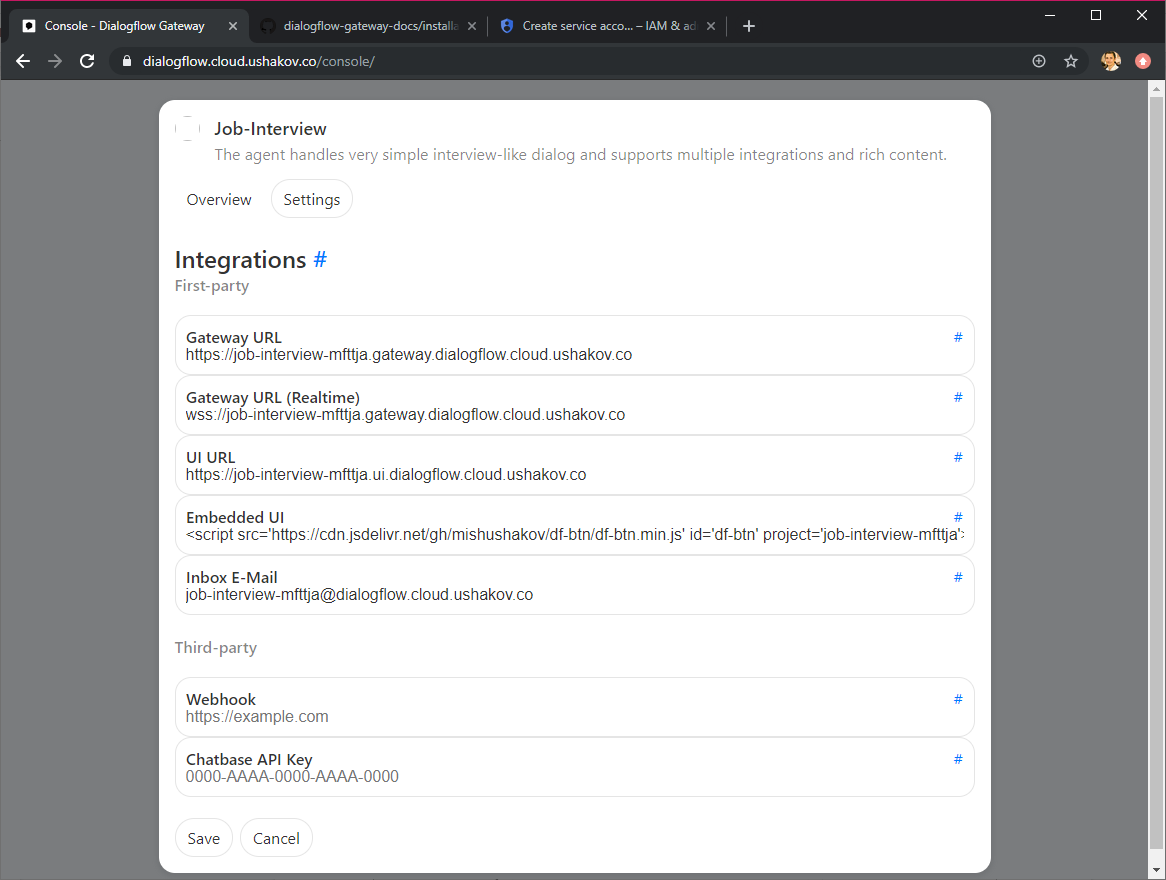Click the address bar URL
Screen dimensions: 1166x880
point(259,61)
